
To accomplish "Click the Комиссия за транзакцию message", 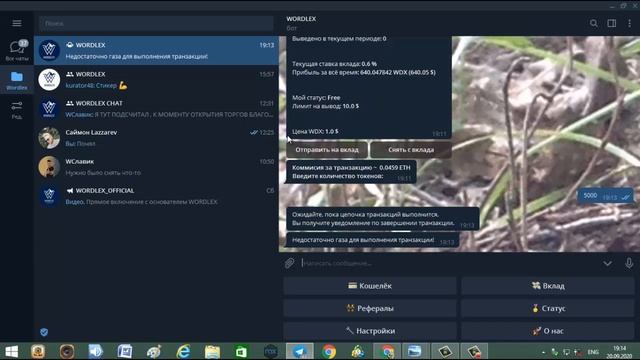I will click(351, 172).
